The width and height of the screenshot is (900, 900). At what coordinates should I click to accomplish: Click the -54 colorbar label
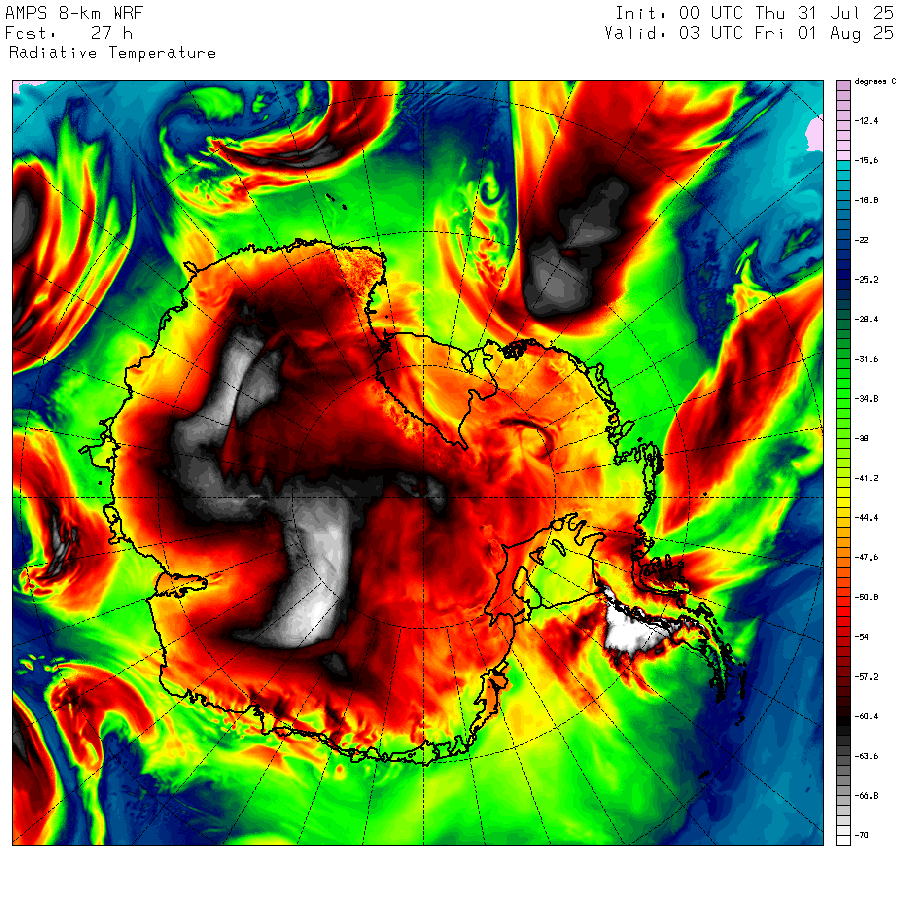point(862,637)
